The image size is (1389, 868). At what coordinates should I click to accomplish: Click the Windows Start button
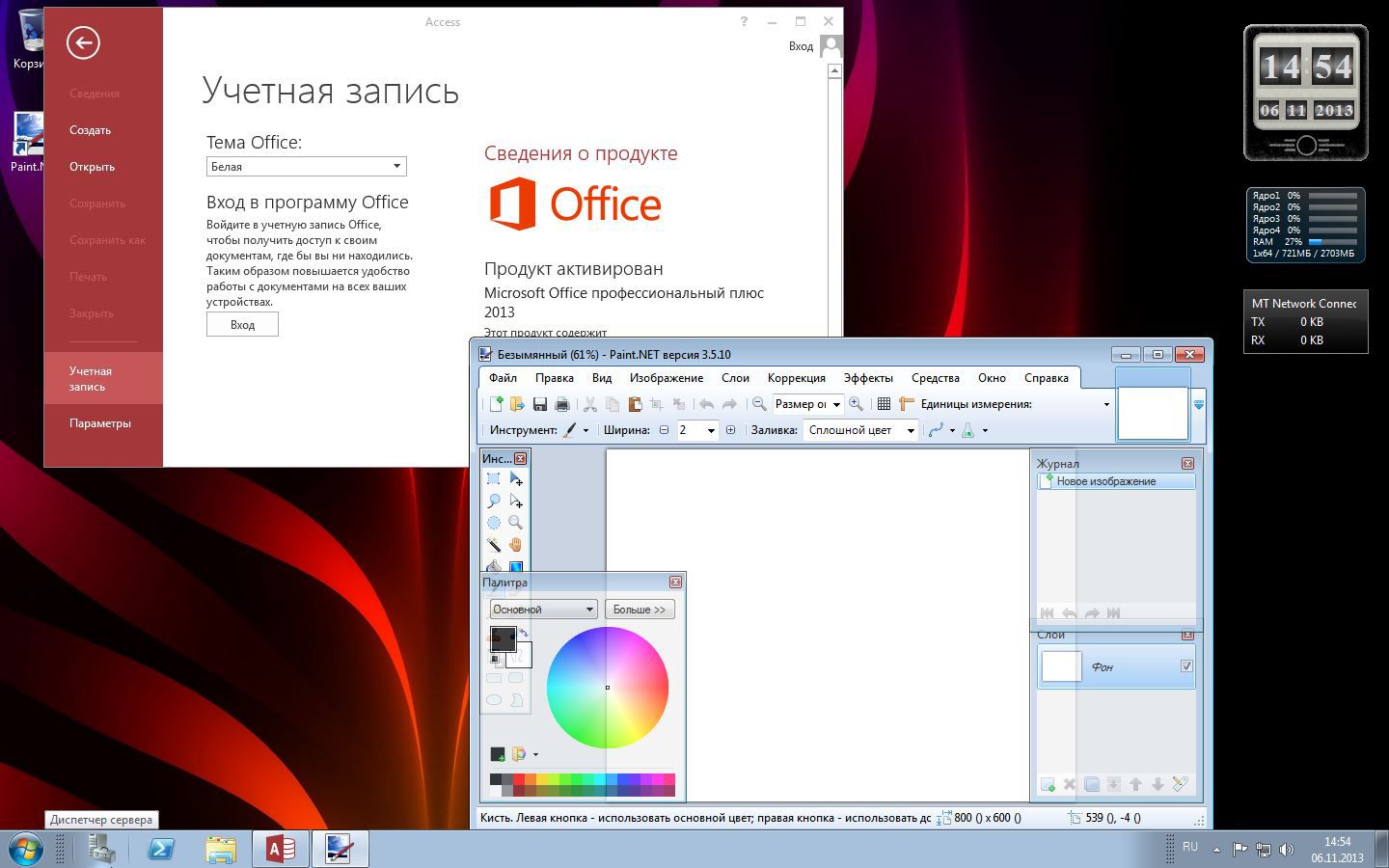(25, 850)
